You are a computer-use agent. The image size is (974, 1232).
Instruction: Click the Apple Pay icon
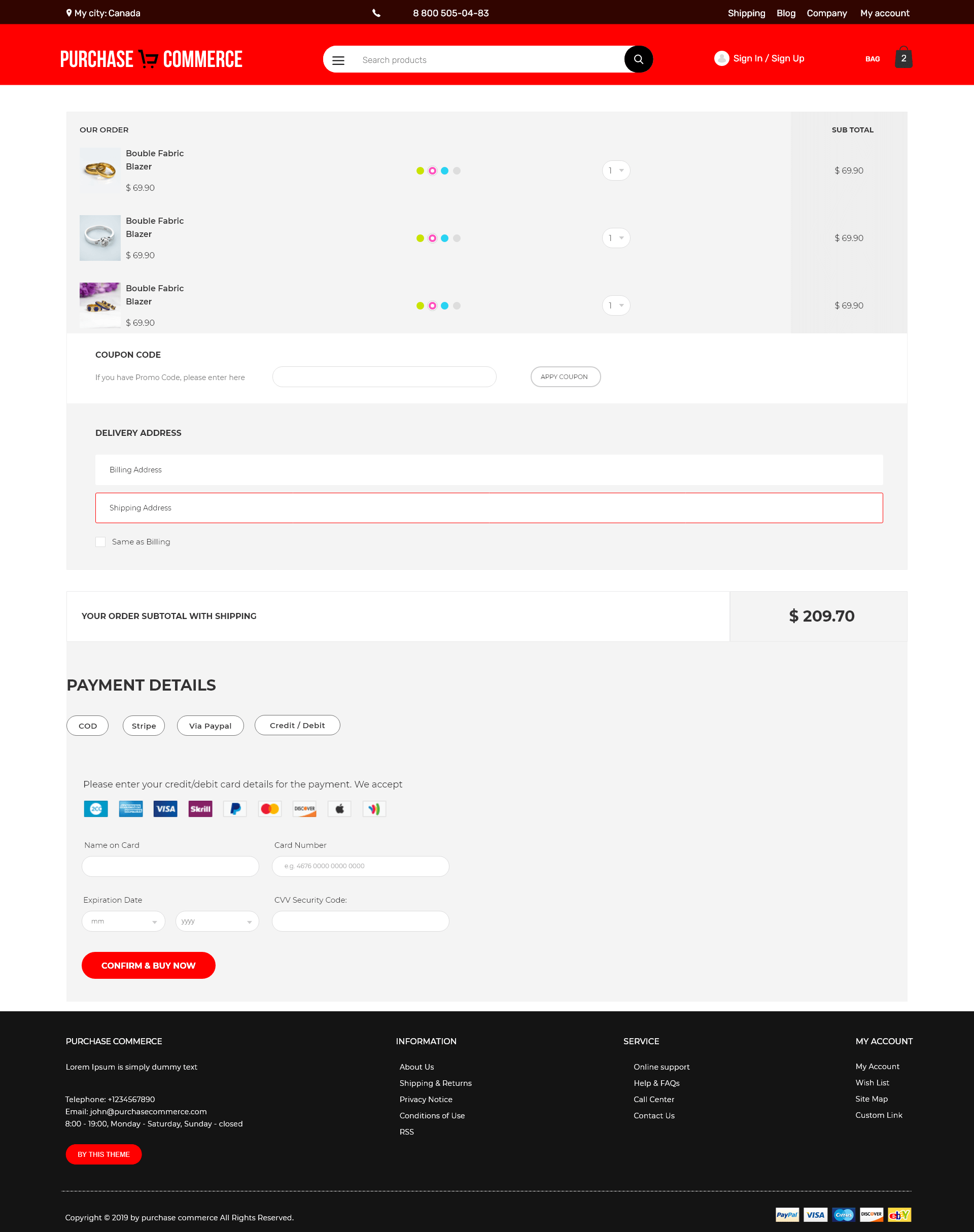pos(339,809)
